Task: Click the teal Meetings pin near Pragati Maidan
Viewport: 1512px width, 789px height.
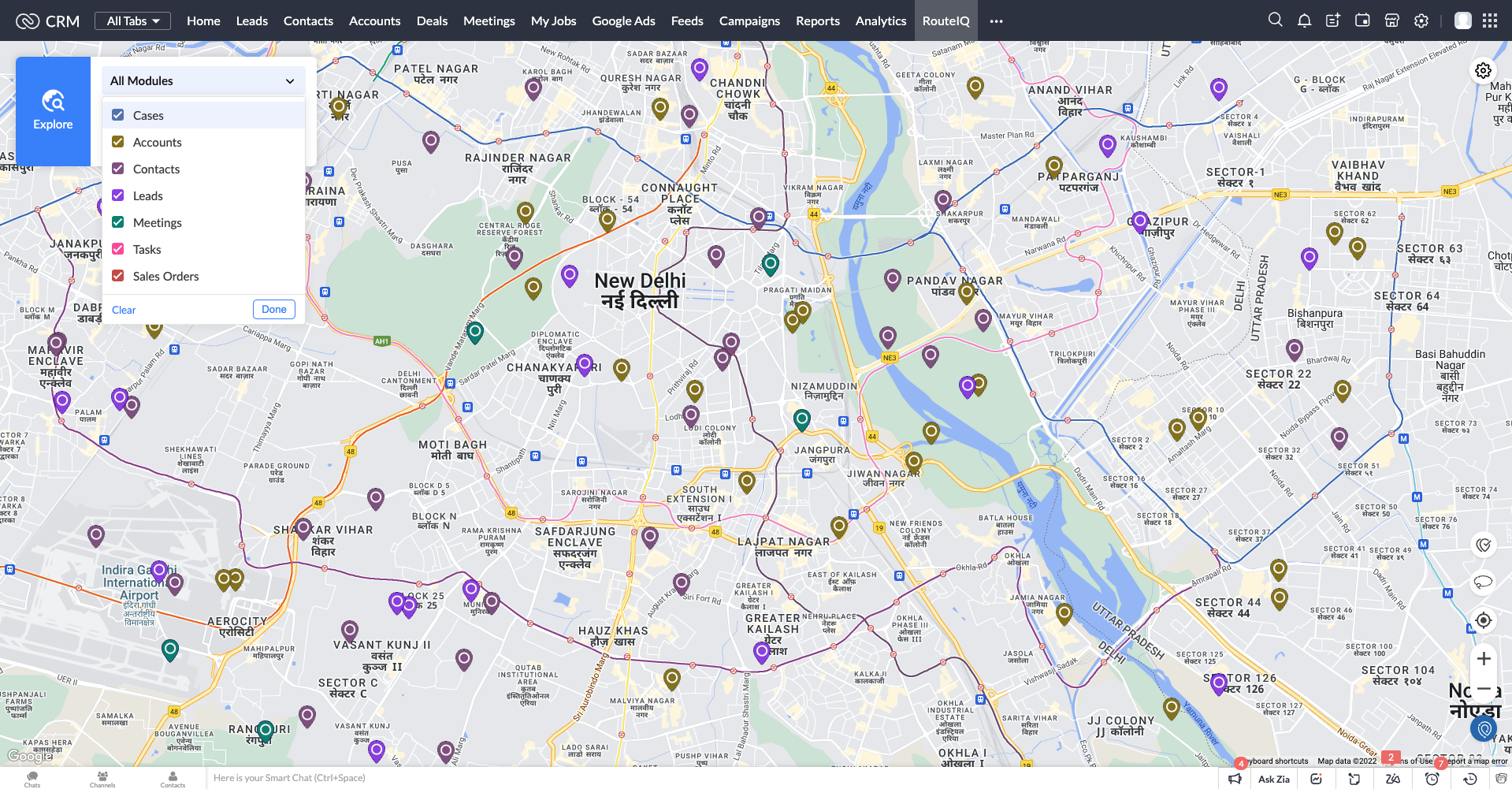Action: pos(771,264)
